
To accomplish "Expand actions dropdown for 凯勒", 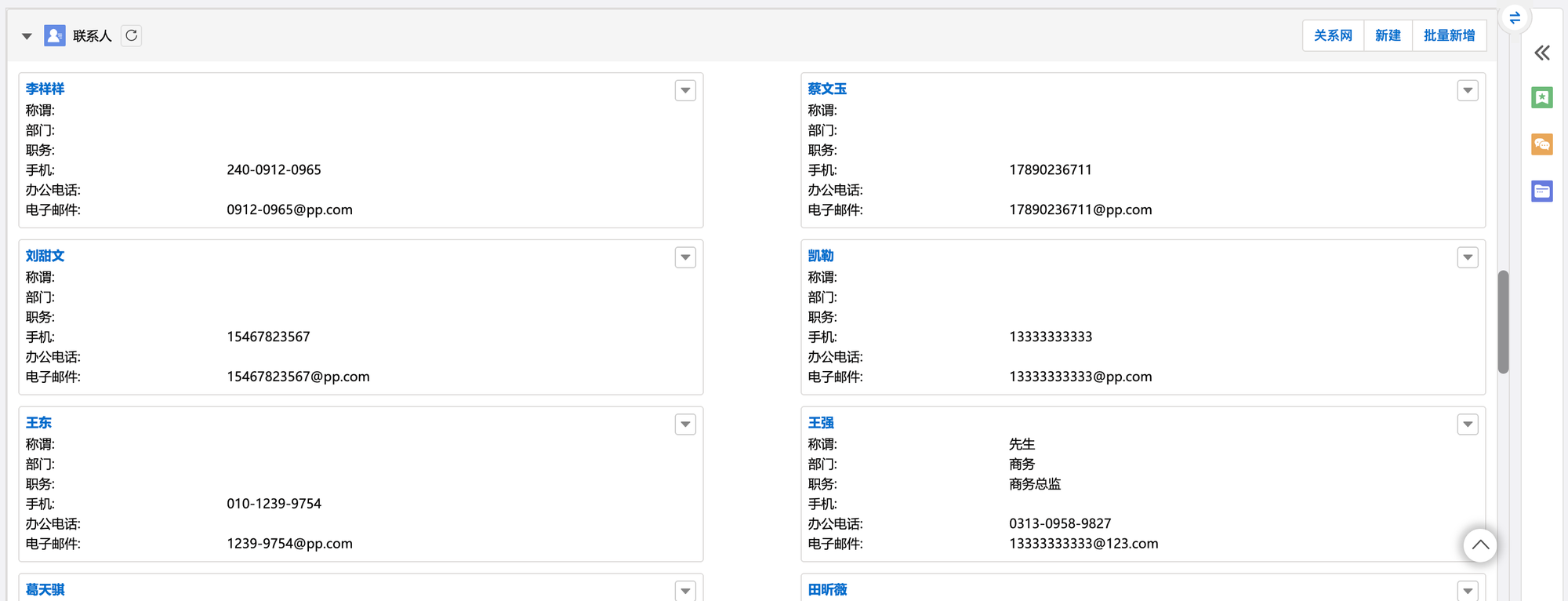I will click(1468, 257).
